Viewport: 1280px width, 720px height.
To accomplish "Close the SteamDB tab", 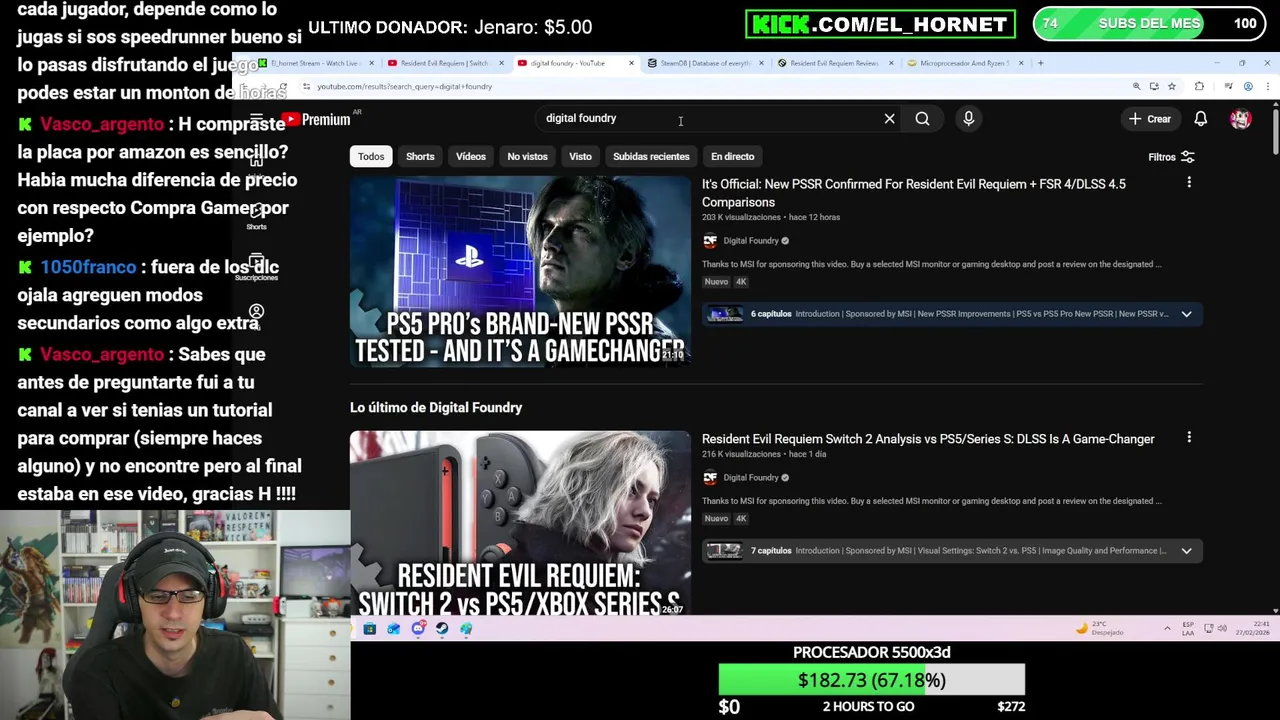I will [x=761, y=63].
